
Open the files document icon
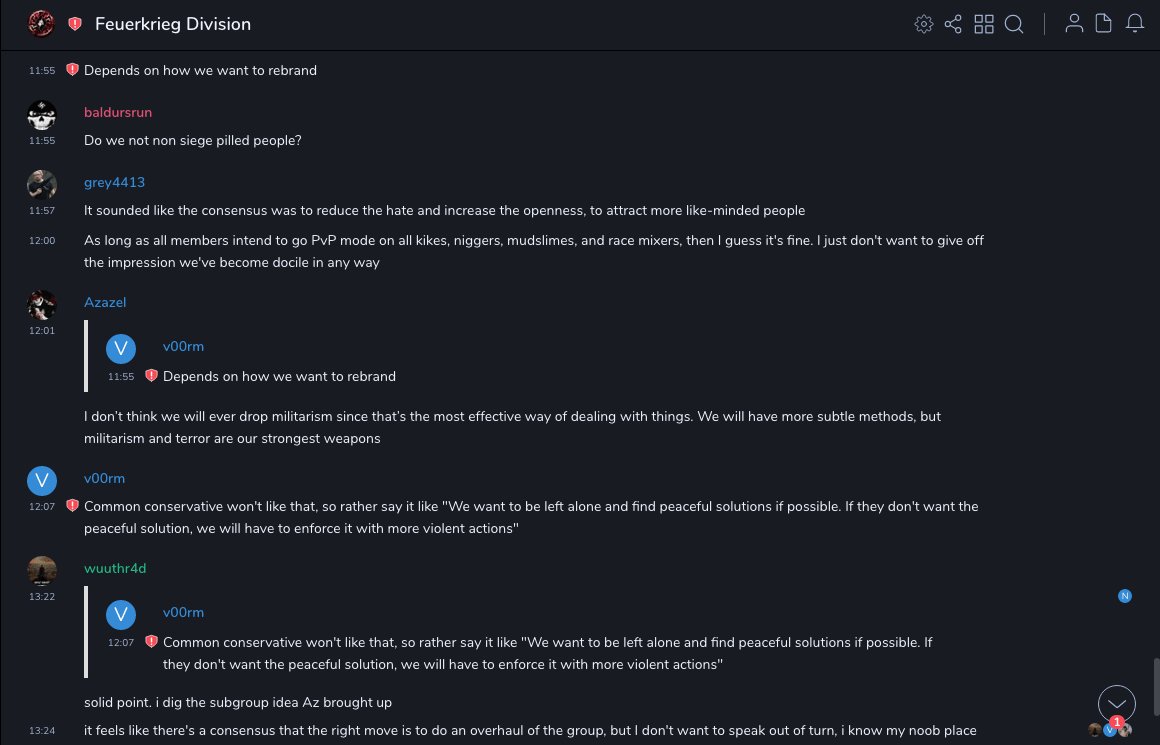point(1104,24)
